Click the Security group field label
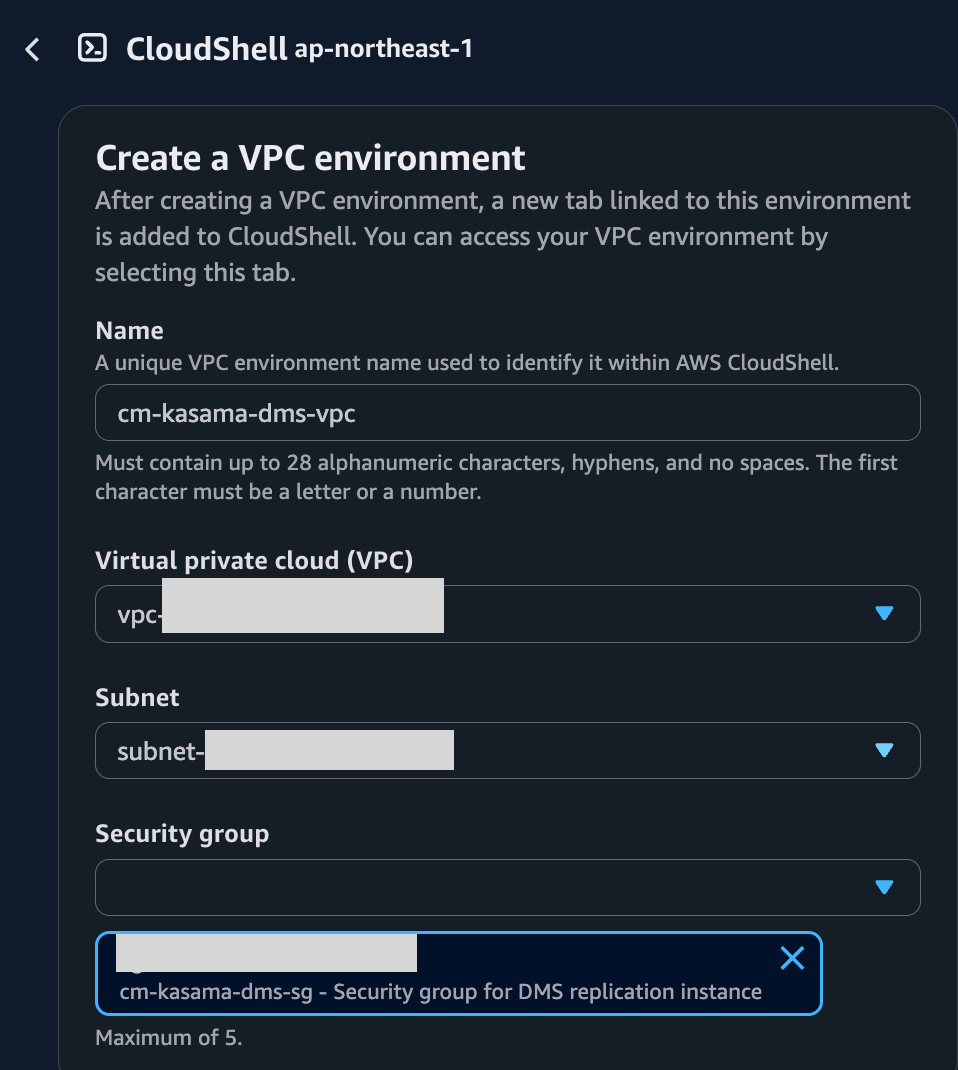The height and width of the screenshot is (1070, 958). [x=182, y=834]
